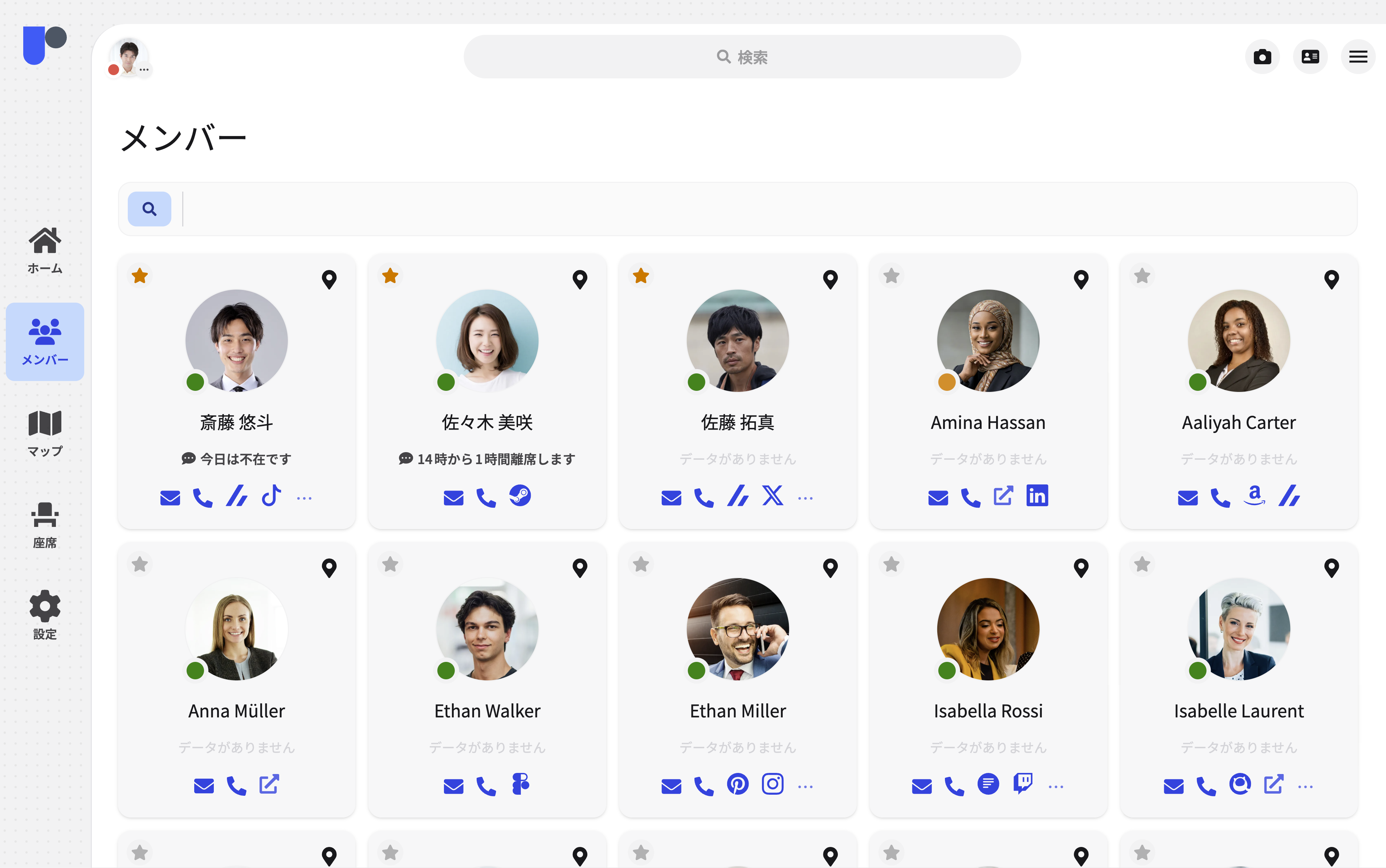This screenshot has height=868, width=1386.
Task: Unfavorite 斎藤 悠斗 with the star
Action: [139, 276]
